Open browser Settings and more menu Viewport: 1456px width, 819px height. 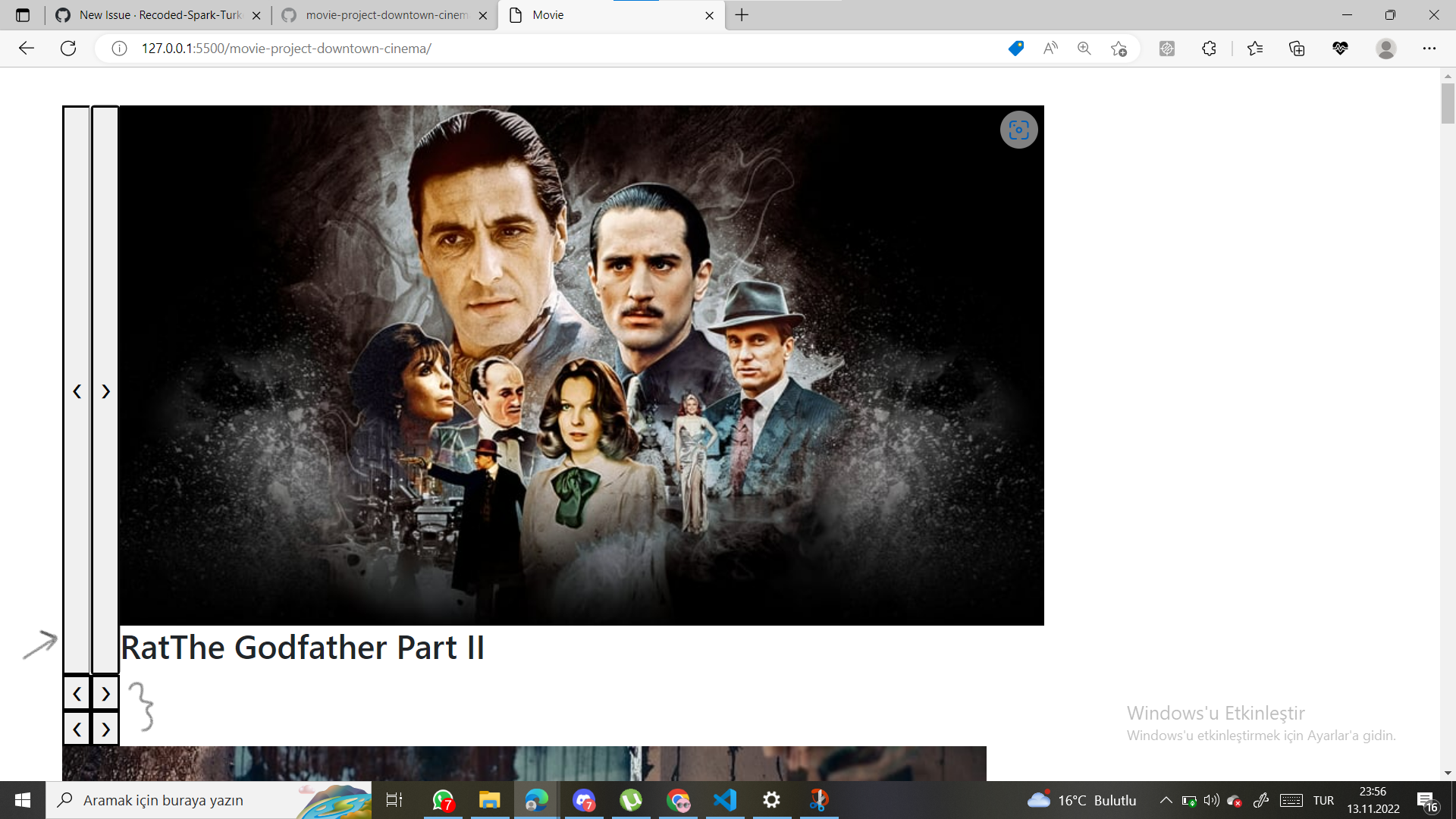(1429, 49)
